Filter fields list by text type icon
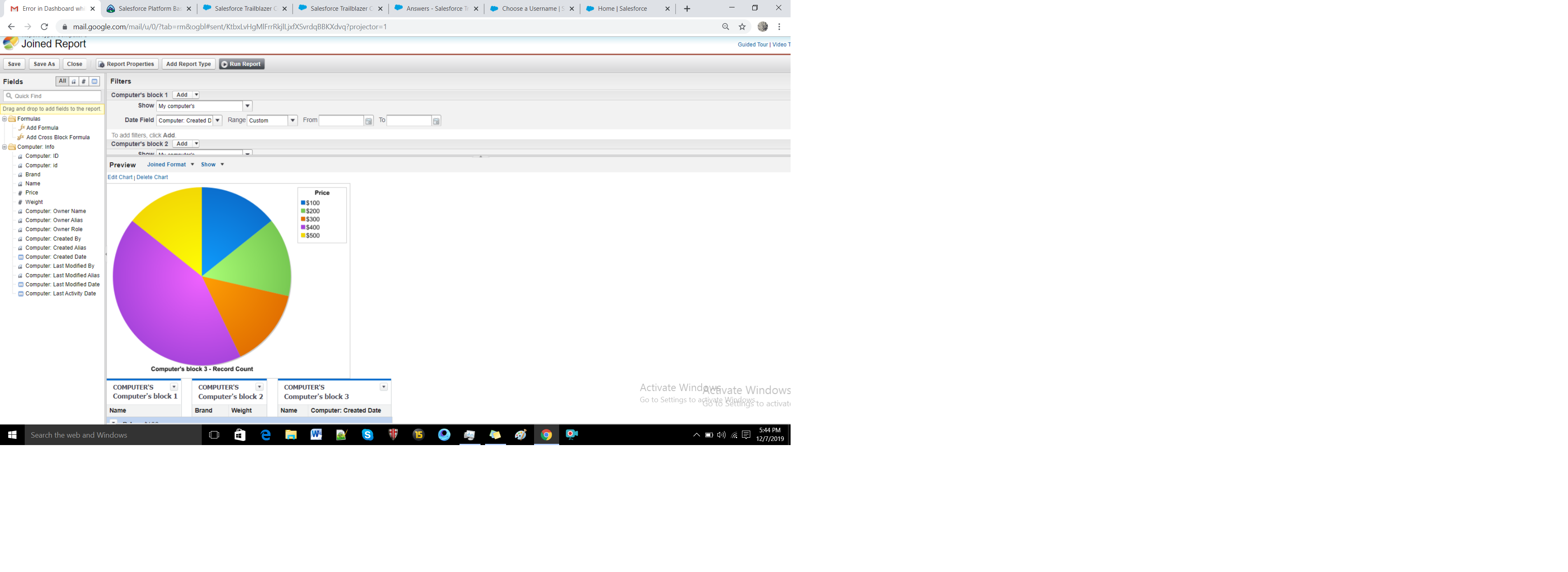Image resolution: width=1568 pixels, height=572 pixels. tap(74, 82)
